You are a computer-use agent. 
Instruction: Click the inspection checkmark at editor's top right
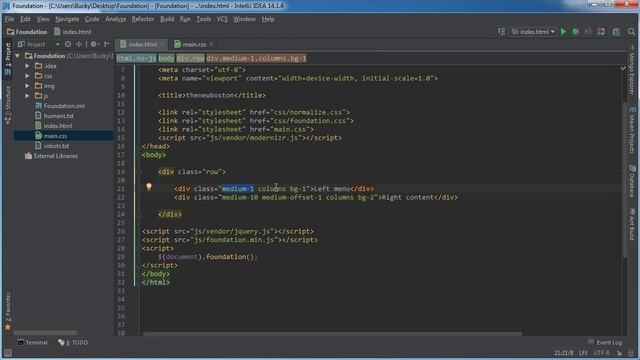(623, 68)
